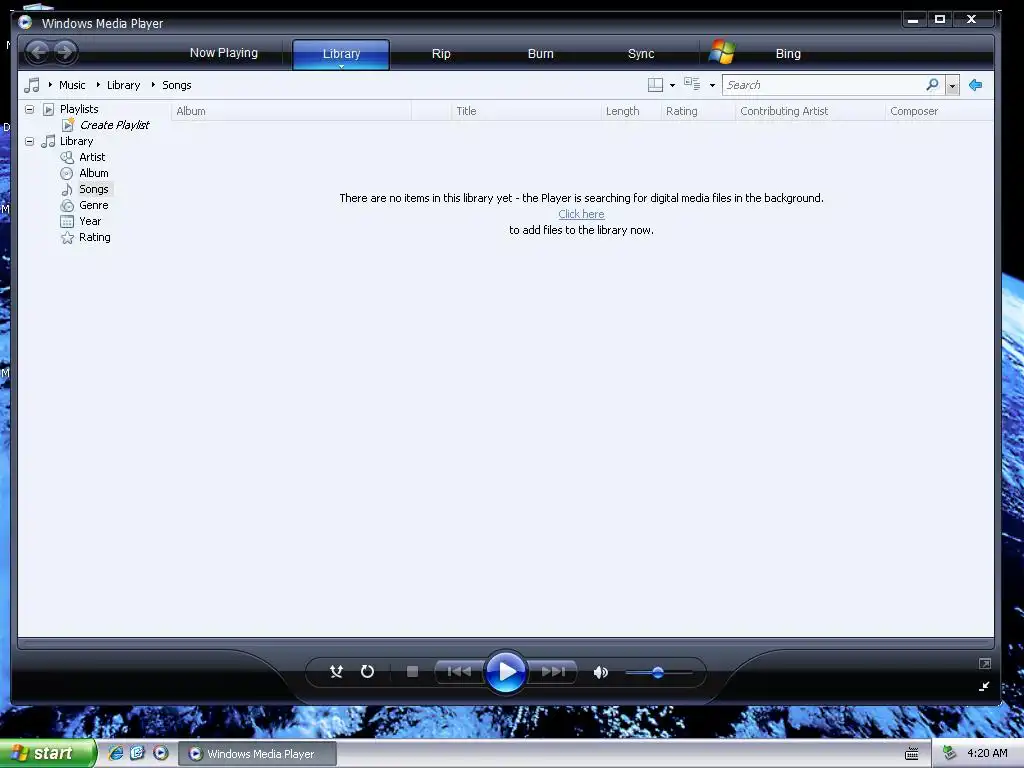This screenshot has width=1024, height=768.
Task: Open the Windows start menu
Action: [48, 753]
